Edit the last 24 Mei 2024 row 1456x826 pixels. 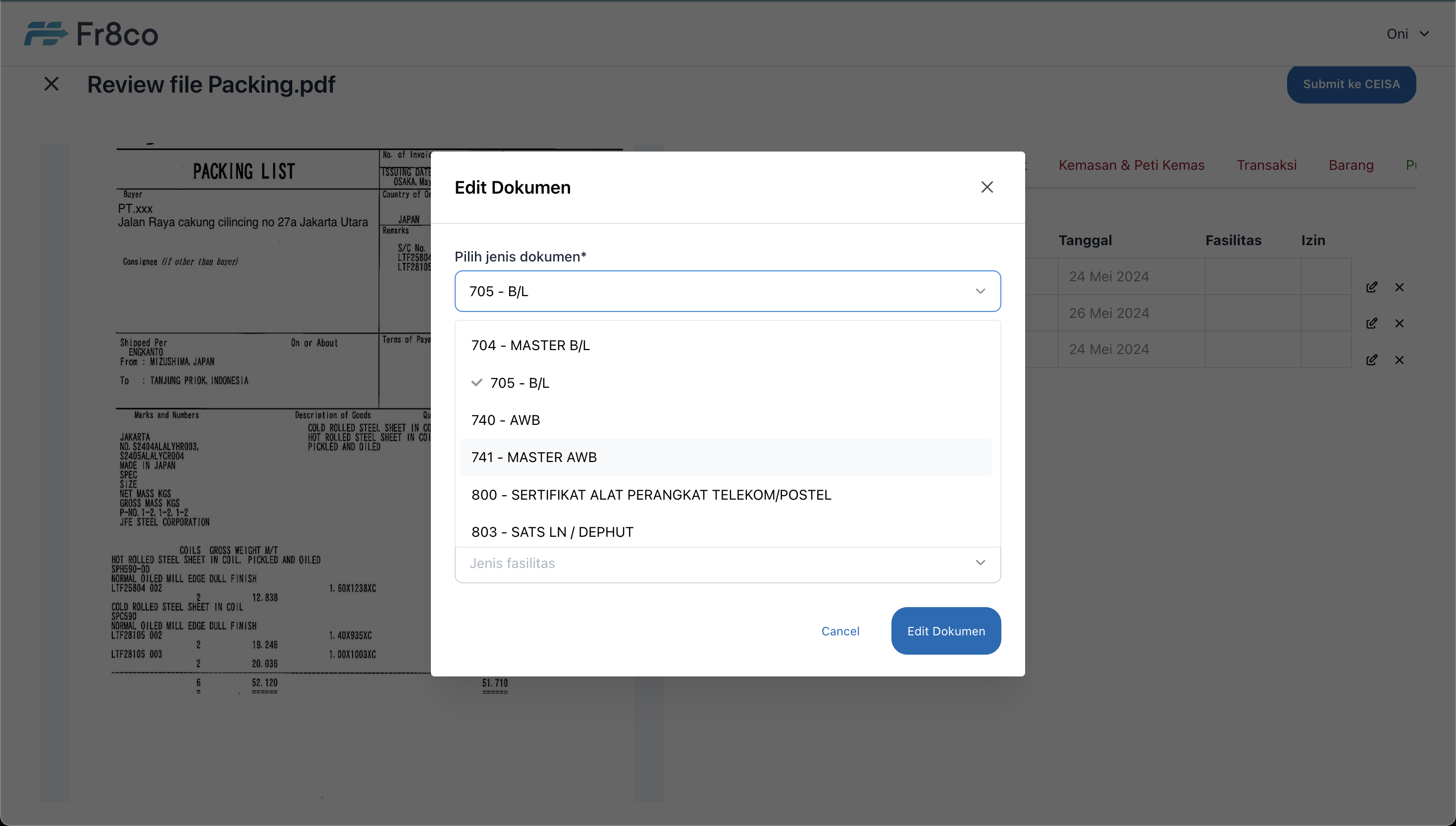[1371, 360]
